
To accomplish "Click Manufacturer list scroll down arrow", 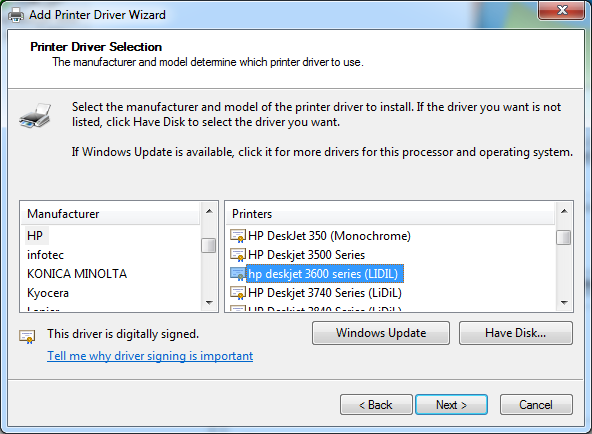I will (x=209, y=302).
